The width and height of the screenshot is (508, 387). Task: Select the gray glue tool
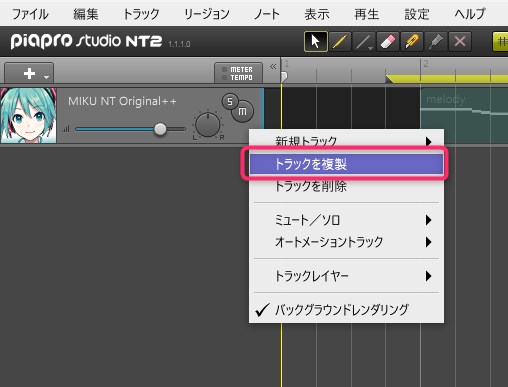(436, 42)
